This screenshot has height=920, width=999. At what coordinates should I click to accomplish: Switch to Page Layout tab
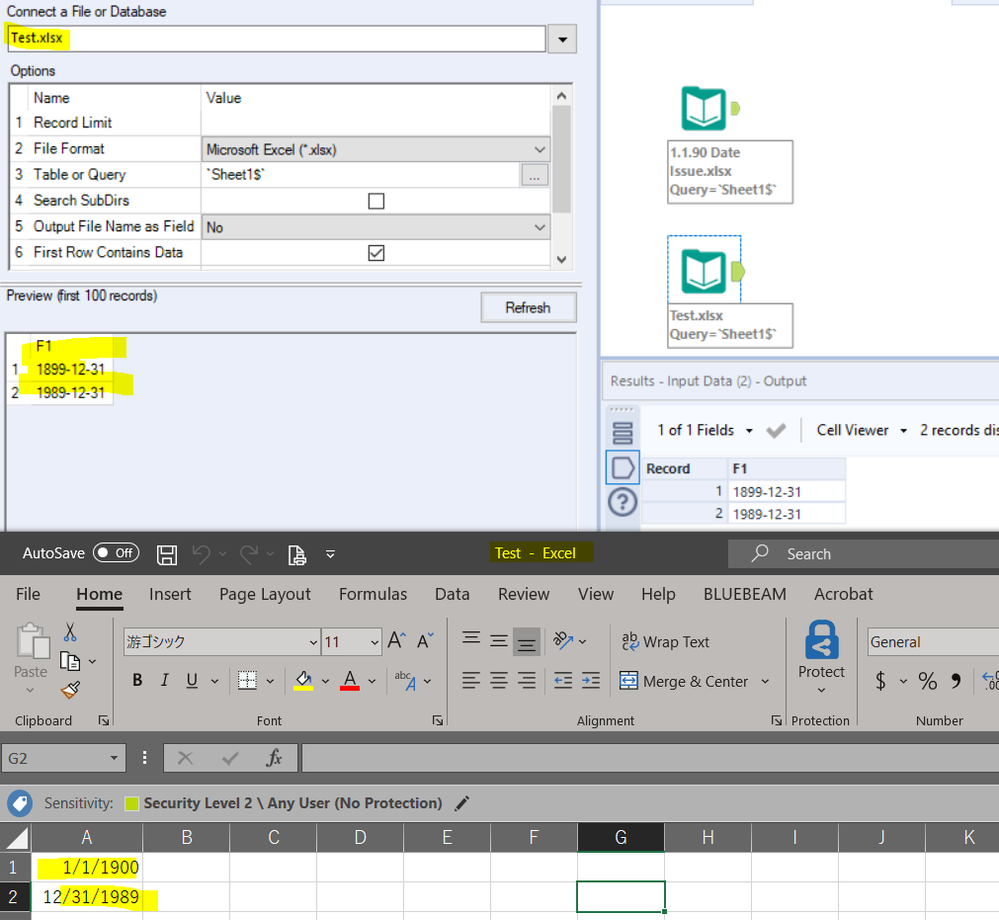pyautogui.click(x=265, y=594)
